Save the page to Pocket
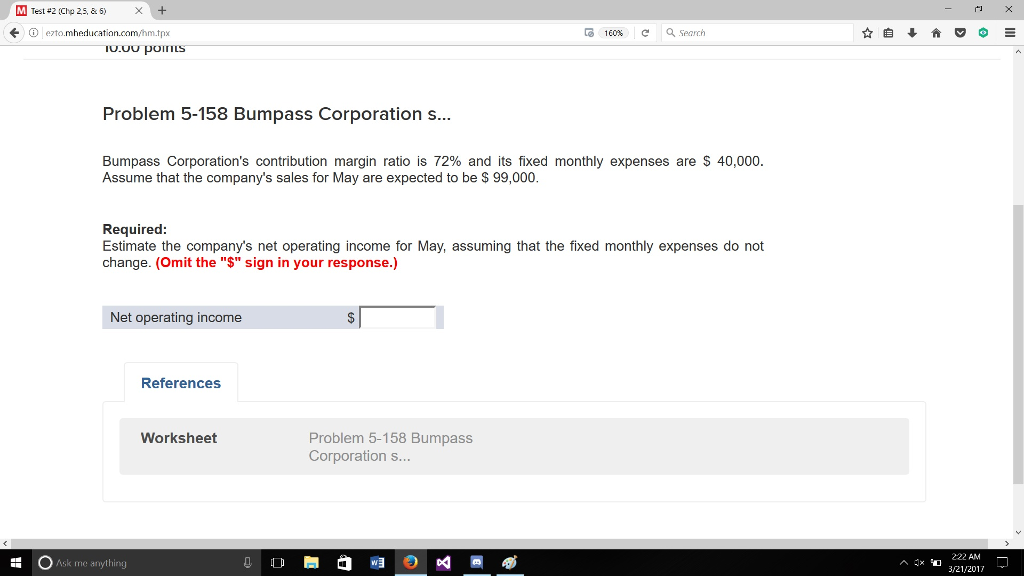This screenshot has height=576, width=1024. click(x=958, y=32)
